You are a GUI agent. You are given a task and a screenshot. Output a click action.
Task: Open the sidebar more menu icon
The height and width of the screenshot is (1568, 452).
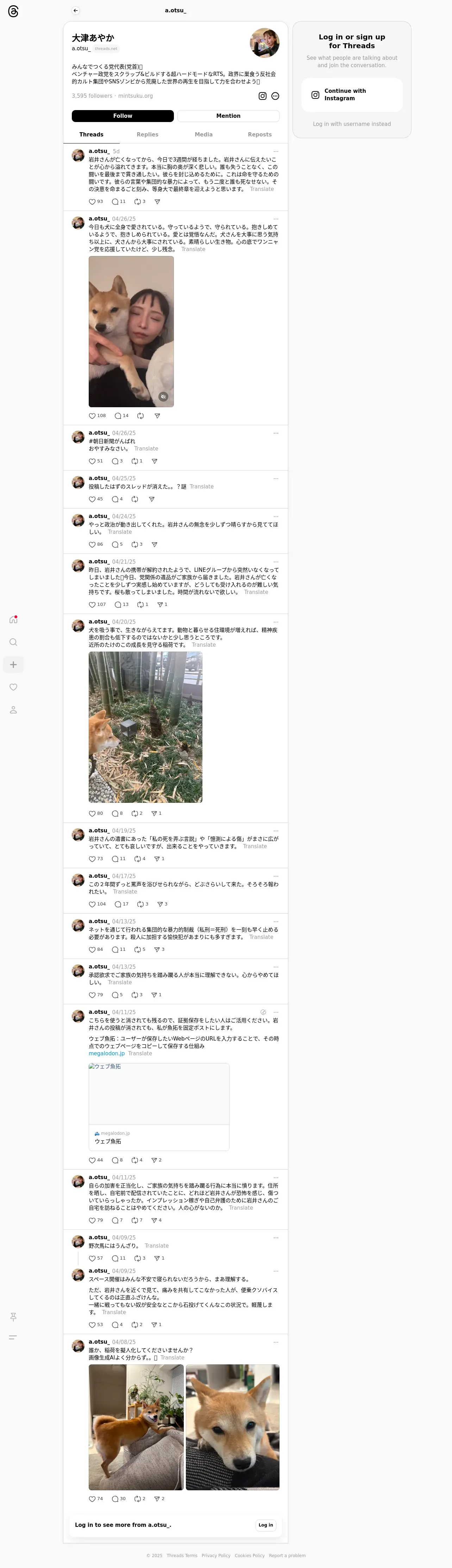[13, 1337]
